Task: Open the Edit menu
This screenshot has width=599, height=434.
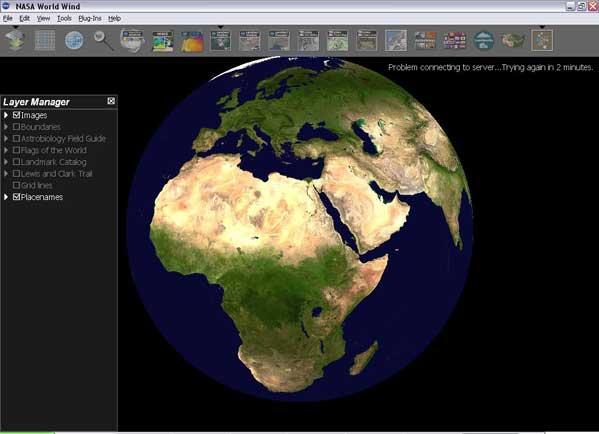Action: coord(24,18)
